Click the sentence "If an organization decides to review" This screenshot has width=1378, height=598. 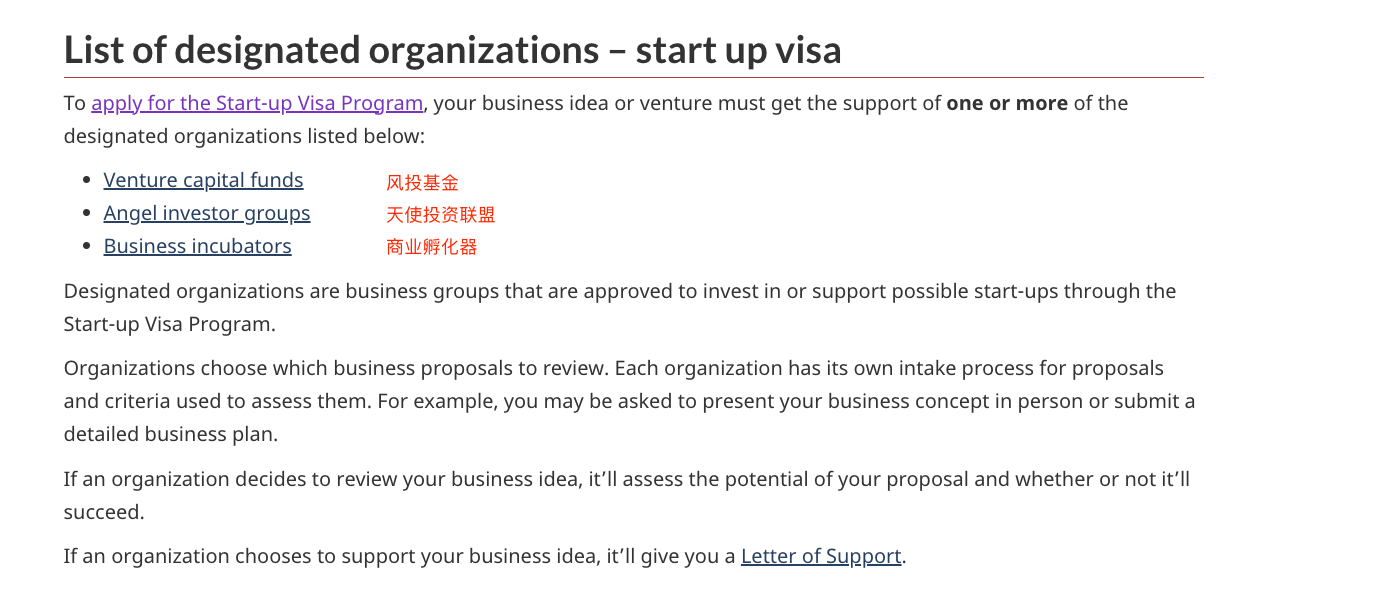point(627,496)
